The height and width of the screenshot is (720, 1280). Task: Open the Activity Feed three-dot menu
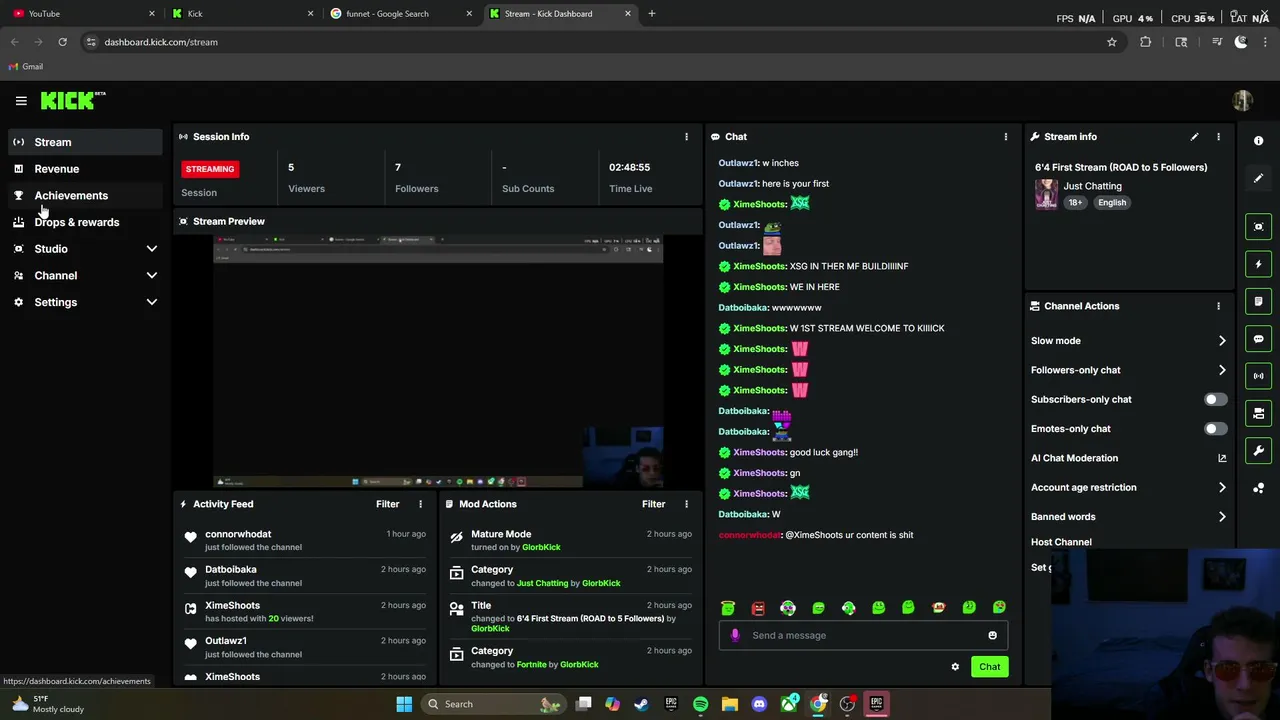pyautogui.click(x=420, y=504)
